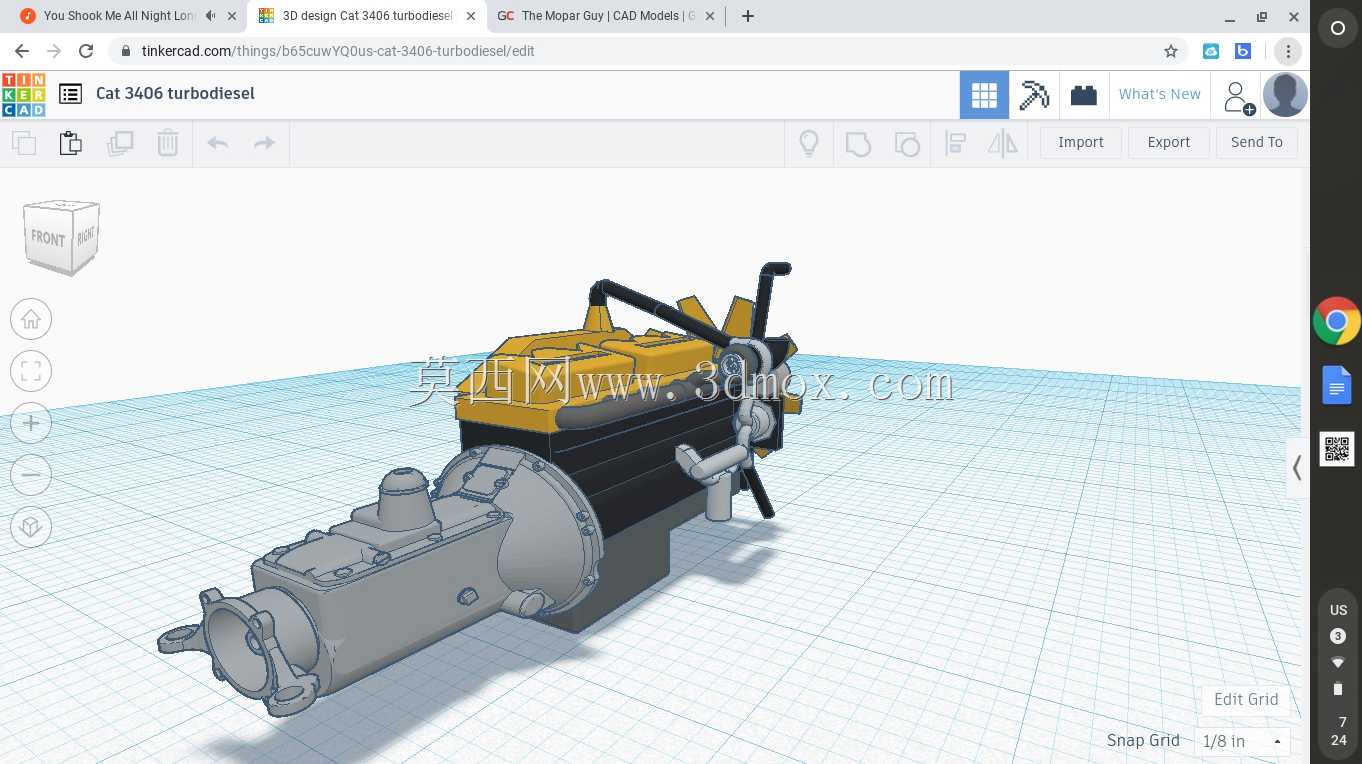This screenshot has height=764, width=1362.
Task: Click the Align tool icon
Action: [955, 143]
